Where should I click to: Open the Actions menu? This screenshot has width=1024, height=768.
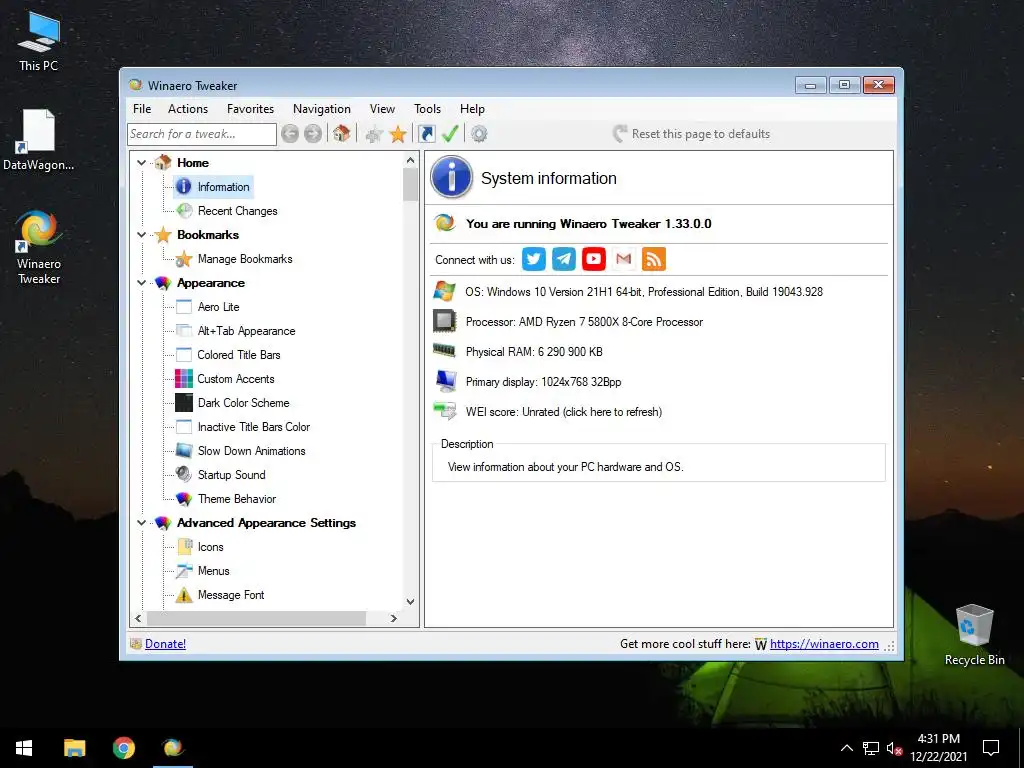(x=187, y=109)
